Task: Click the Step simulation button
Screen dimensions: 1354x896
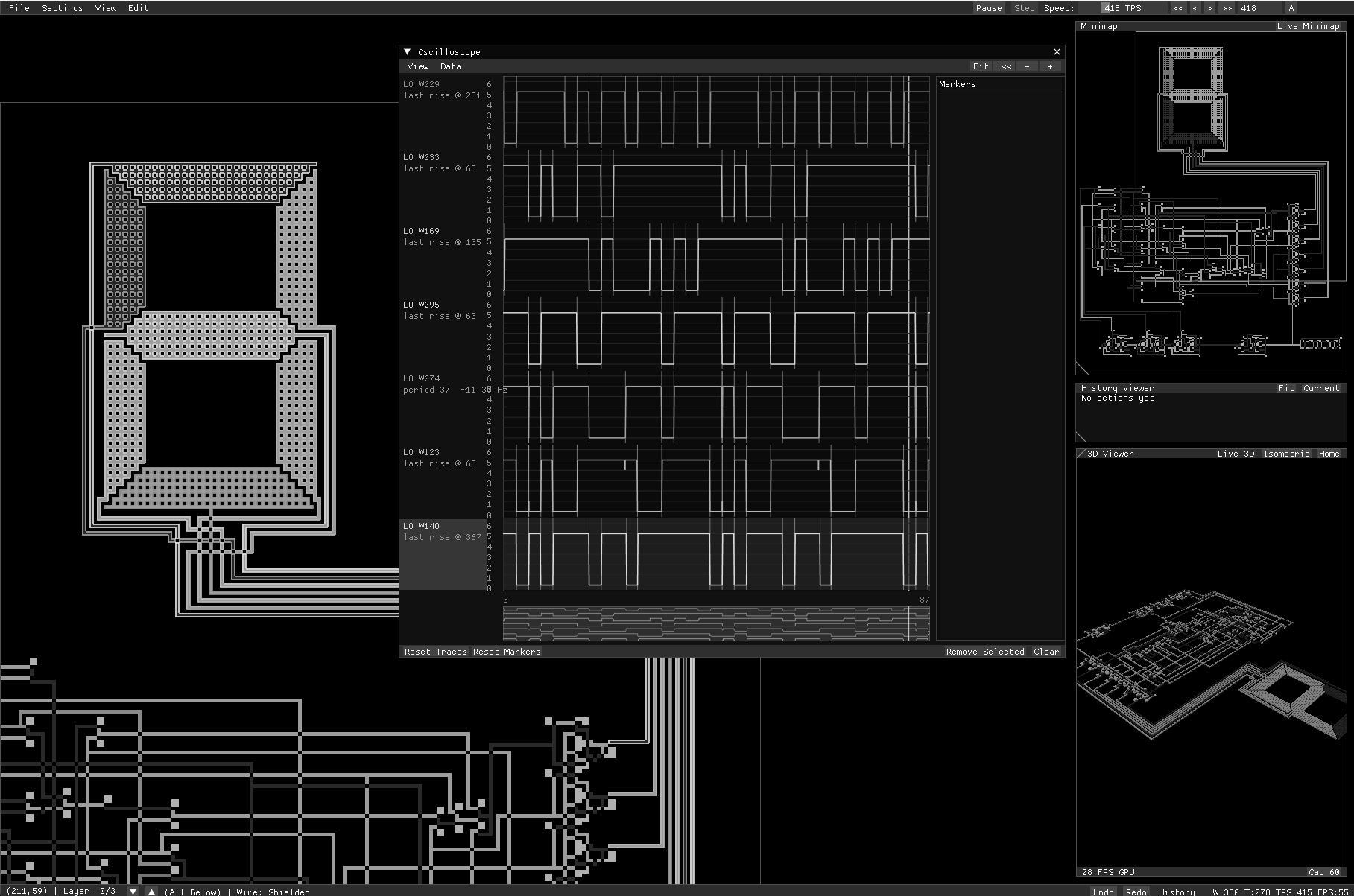Action: click(x=1025, y=8)
